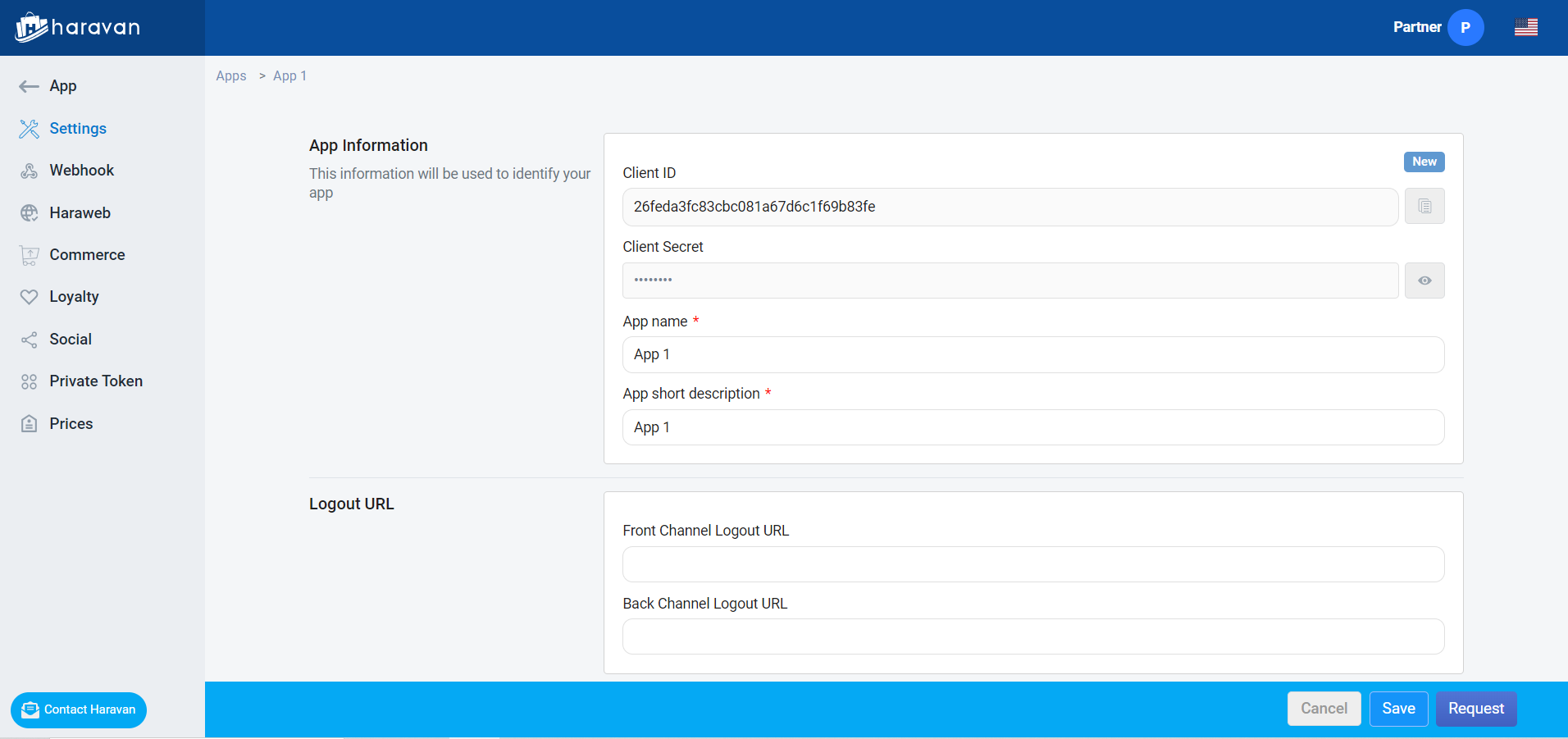
Task: Select the Webhook section icon
Action: pyautogui.click(x=30, y=171)
